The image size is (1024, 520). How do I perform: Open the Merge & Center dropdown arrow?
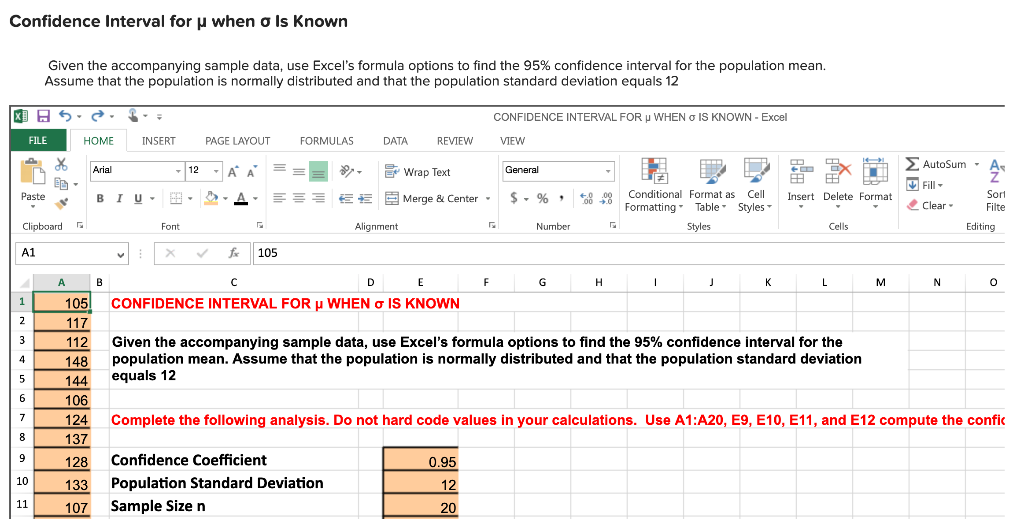click(x=488, y=199)
